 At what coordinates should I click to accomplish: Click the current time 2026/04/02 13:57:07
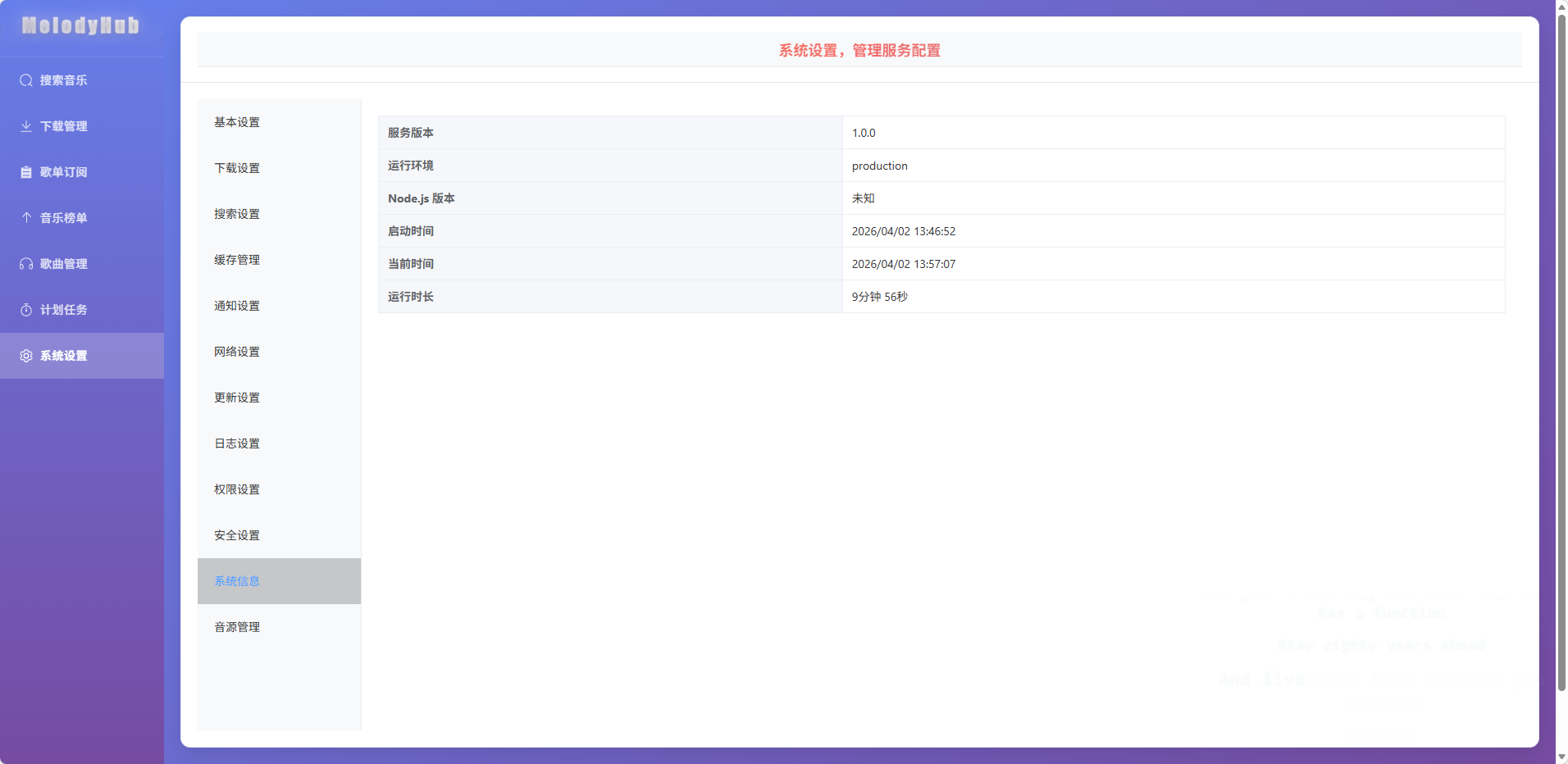point(903,264)
